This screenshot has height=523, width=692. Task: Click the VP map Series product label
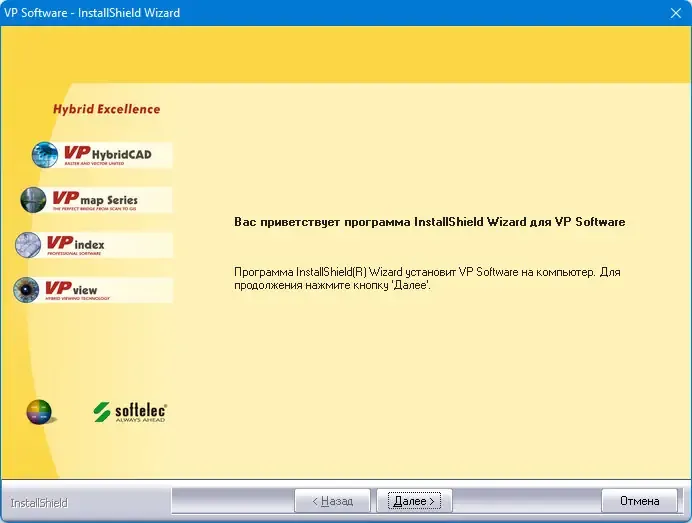(95, 200)
